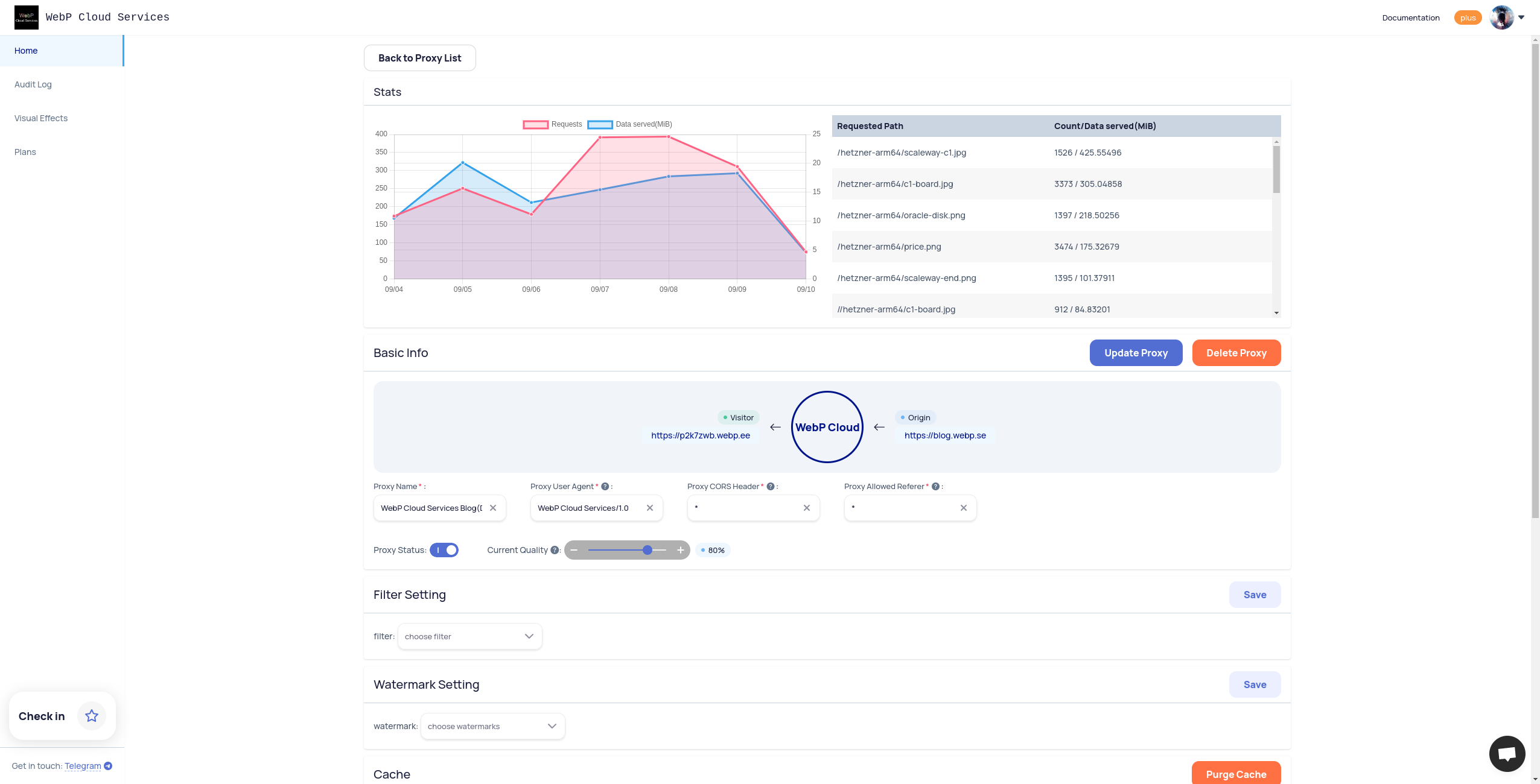Click the Telegram icon in footer

pos(108,766)
